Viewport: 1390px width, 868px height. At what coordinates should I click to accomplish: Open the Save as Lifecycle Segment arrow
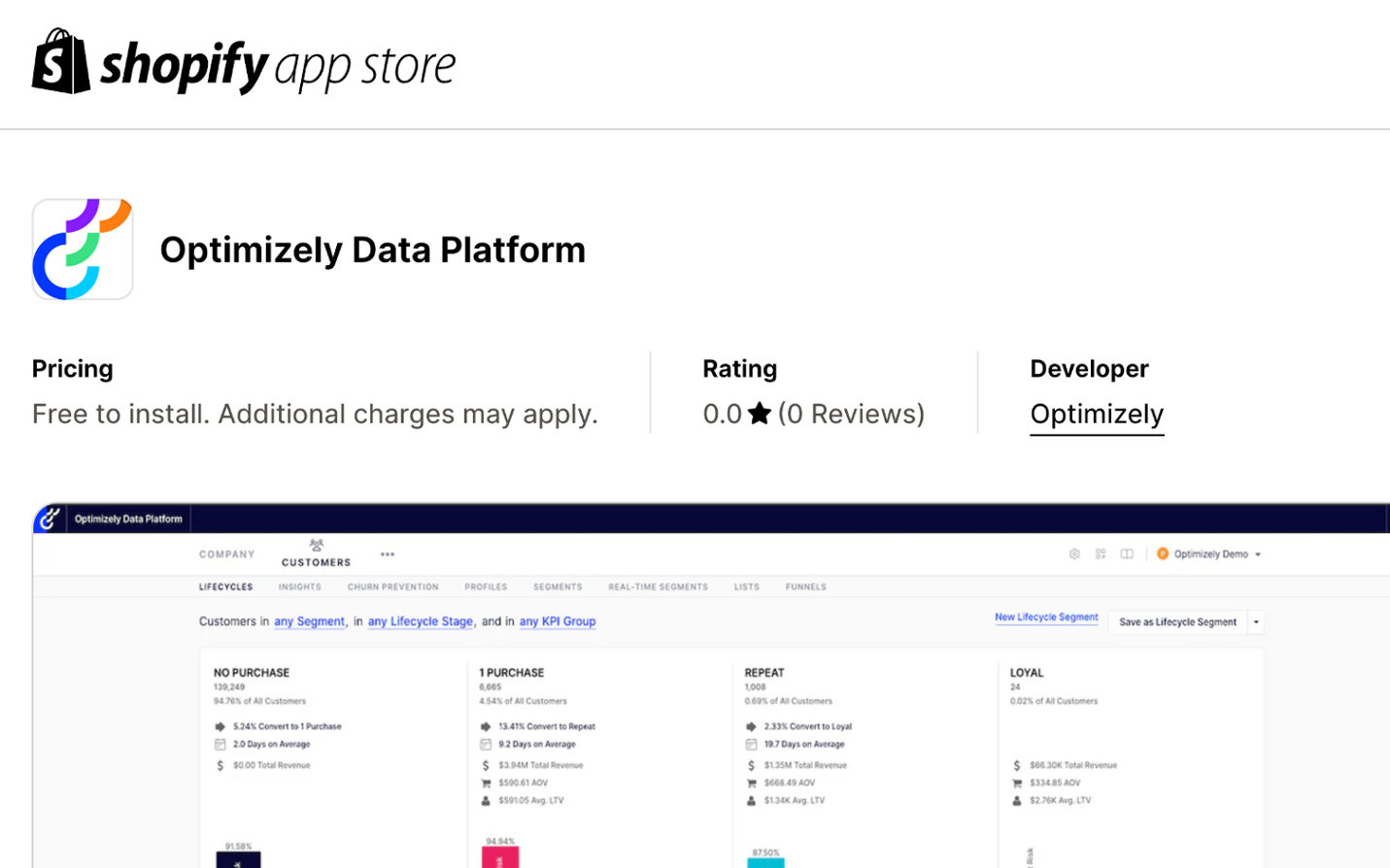(x=1256, y=622)
